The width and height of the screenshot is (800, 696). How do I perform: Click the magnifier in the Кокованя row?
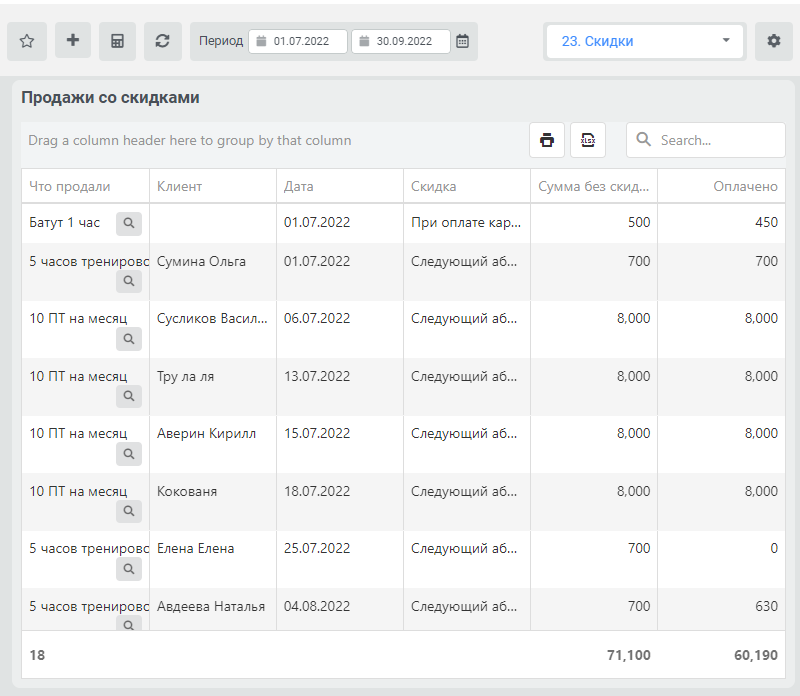[129, 511]
